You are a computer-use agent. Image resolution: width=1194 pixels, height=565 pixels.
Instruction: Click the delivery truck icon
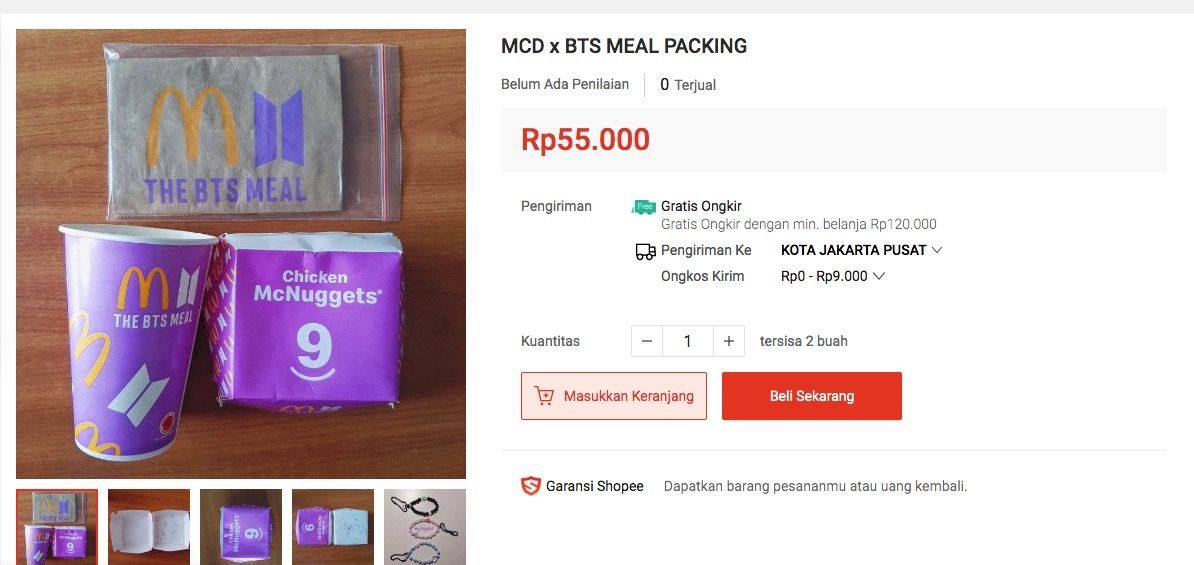(x=645, y=251)
